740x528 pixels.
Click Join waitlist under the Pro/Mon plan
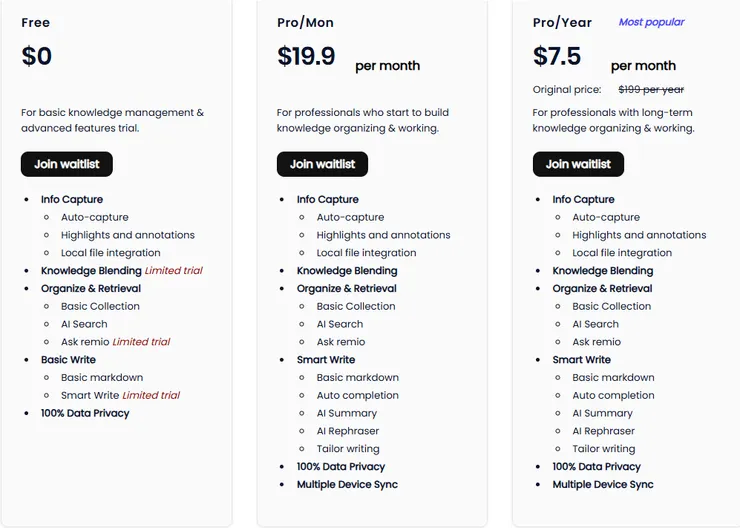click(322, 164)
